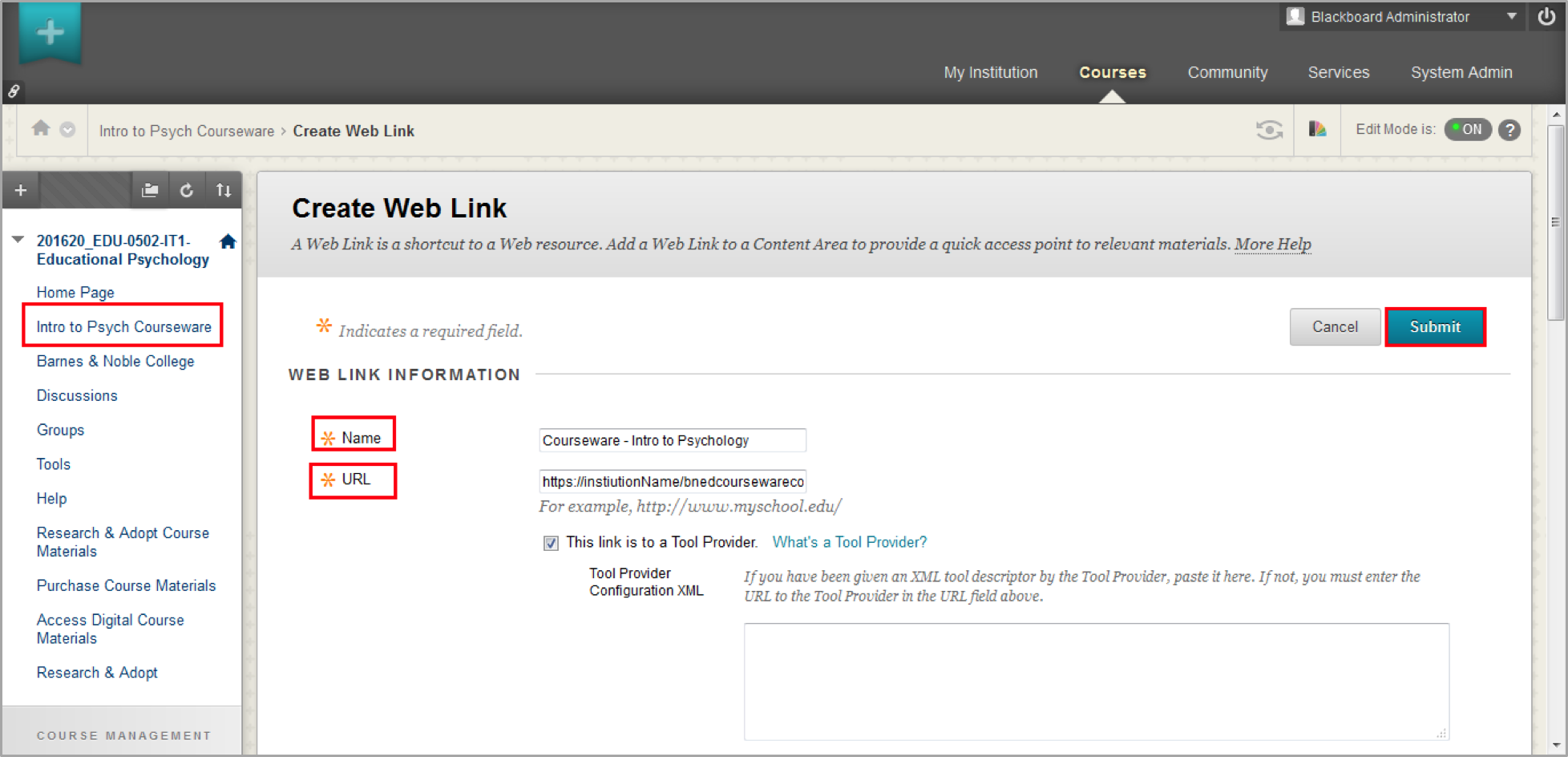Click the logout power icon
Viewport: 1568px width, 757px height.
tap(1546, 17)
